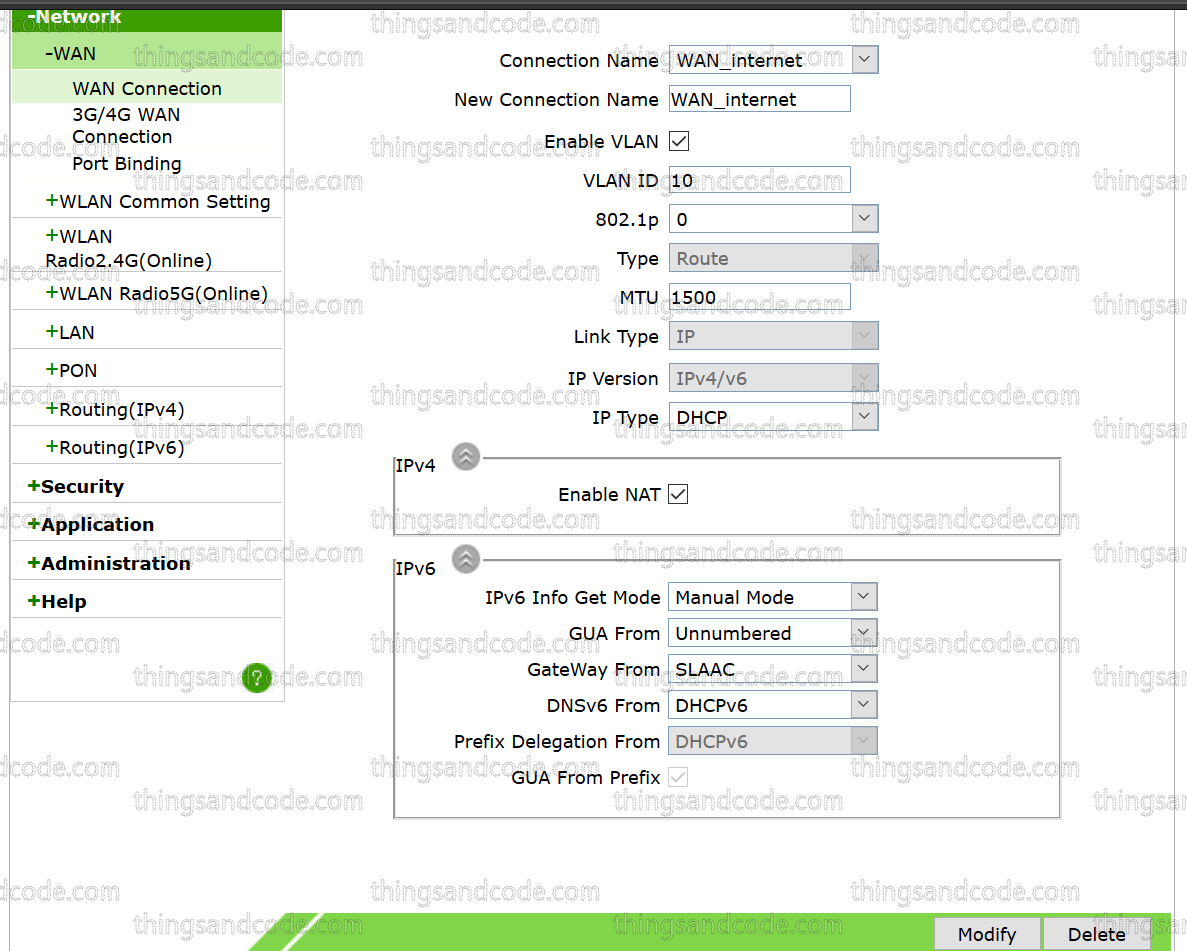The width and height of the screenshot is (1187, 951).
Task: Toggle the Enable VLAN checkbox
Action: [679, 142]
